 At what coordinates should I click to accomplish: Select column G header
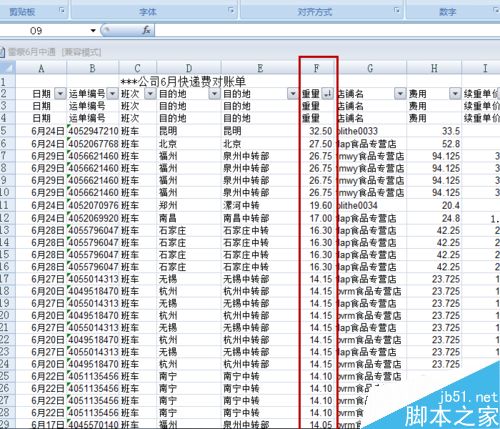click(370, 68)
